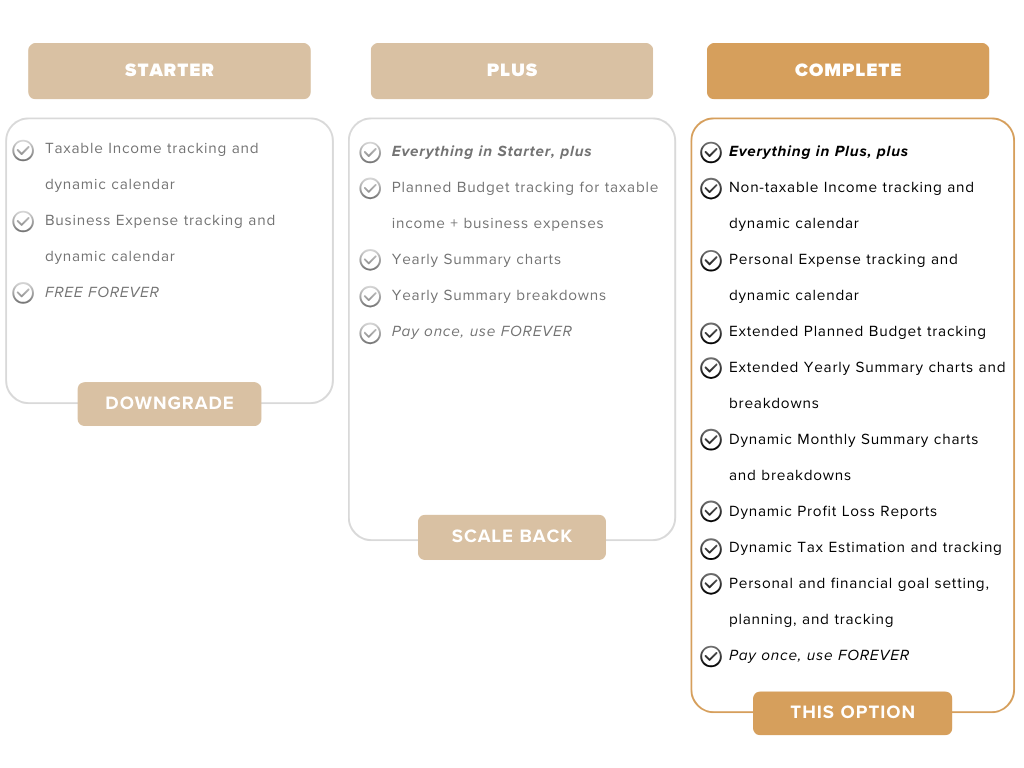Screen dimensions: 1024x768
Task: Click the FREE FOREVER checkmark icon
Action: 23,293
